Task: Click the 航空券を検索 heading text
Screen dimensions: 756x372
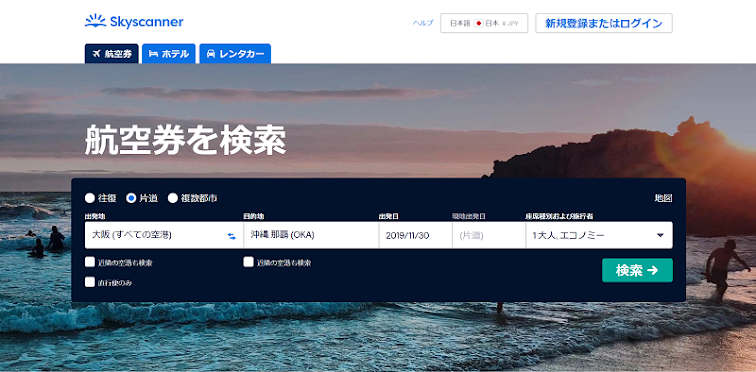Action: tap(186, 140)
